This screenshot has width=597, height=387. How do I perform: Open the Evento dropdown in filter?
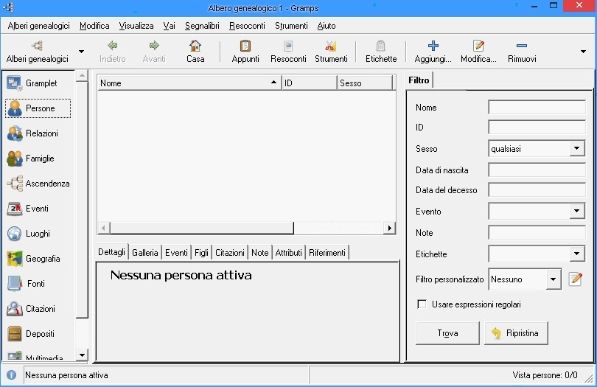(536, 211)
